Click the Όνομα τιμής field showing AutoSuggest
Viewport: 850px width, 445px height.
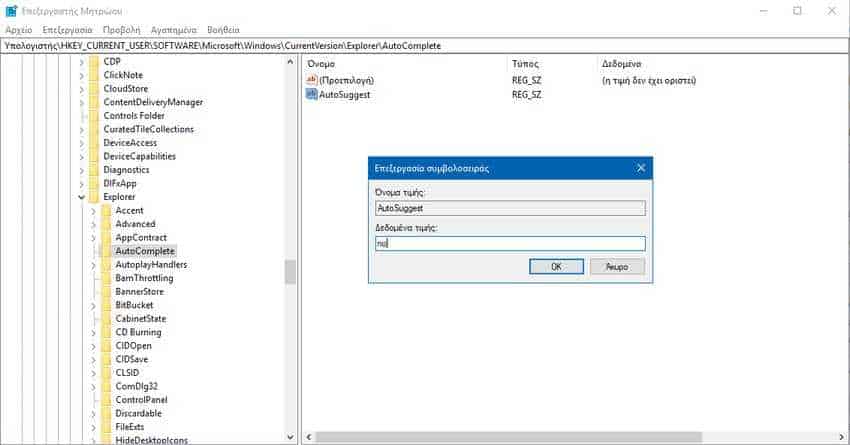click(x=510, y=208)
